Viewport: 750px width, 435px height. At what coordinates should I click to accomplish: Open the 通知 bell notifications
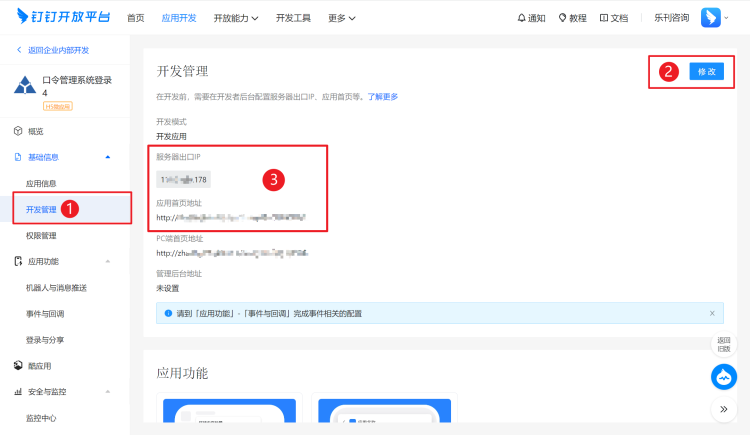(x=531, y=18)
